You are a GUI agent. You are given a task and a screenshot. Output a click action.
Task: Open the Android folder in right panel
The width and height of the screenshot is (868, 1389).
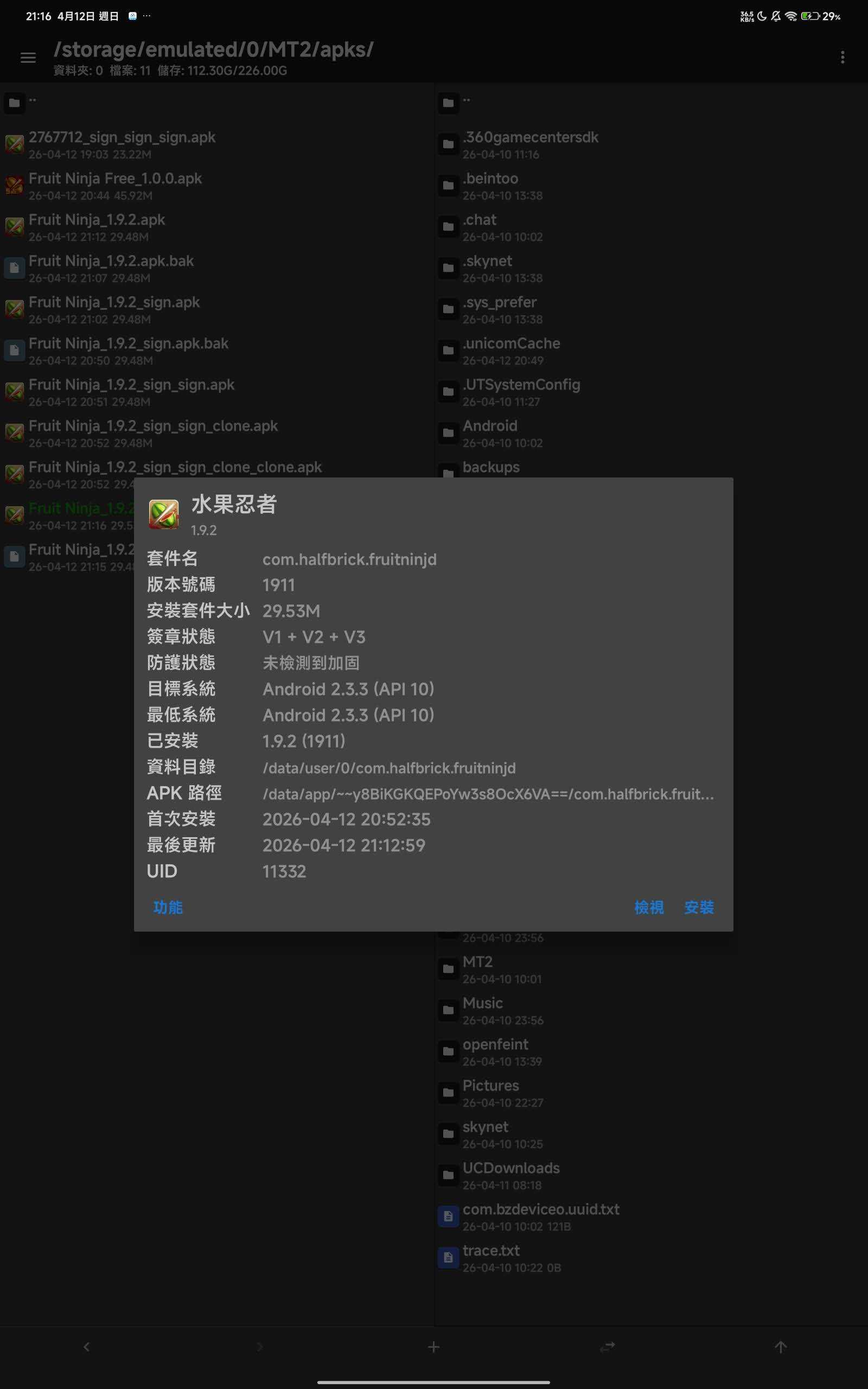pyautogui.click(x=490, y=433)
